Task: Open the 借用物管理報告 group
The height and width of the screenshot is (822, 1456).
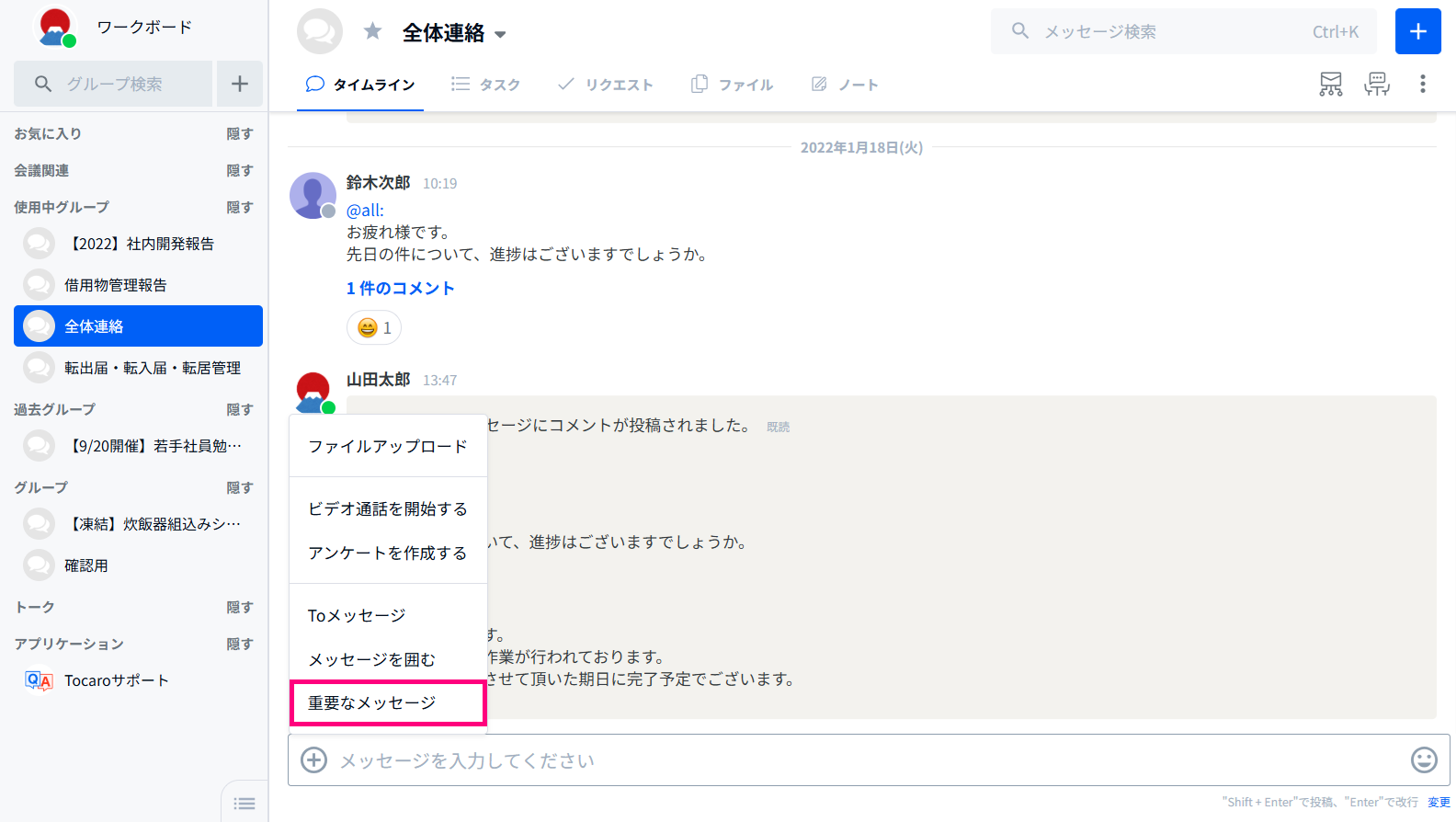Action: [x=138, y=285]
